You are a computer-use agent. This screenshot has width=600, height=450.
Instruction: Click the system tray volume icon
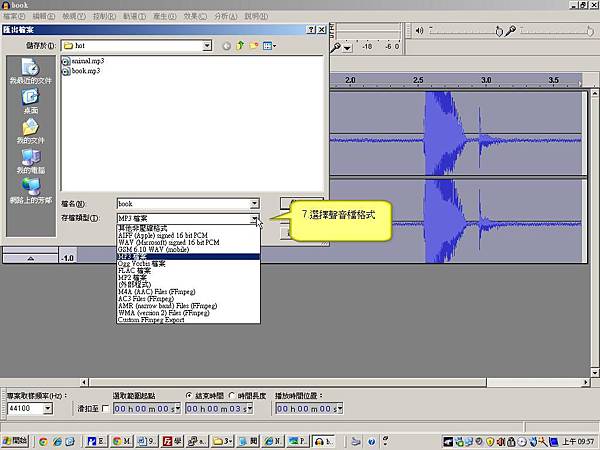501,442
